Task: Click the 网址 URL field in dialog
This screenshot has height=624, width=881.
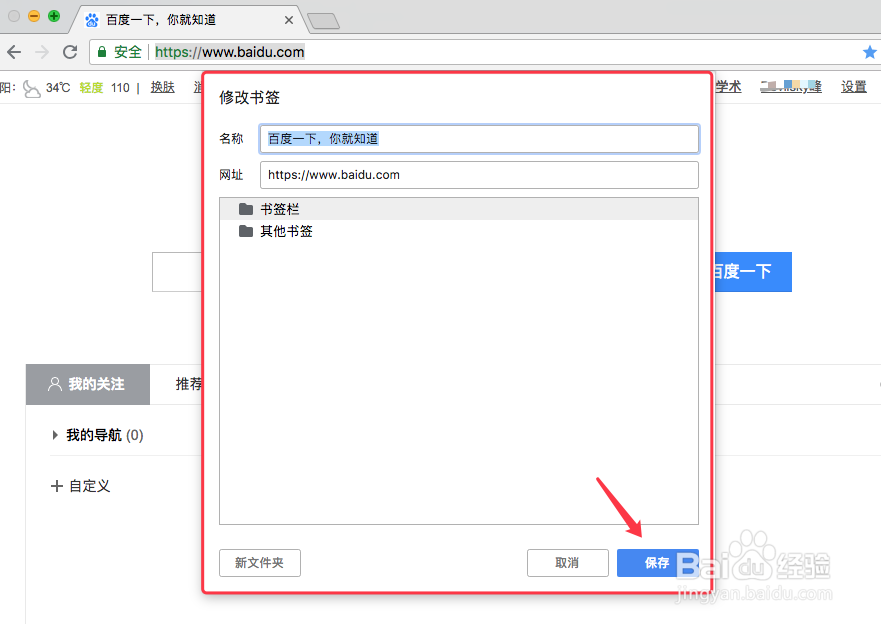Action: point(479,175)
